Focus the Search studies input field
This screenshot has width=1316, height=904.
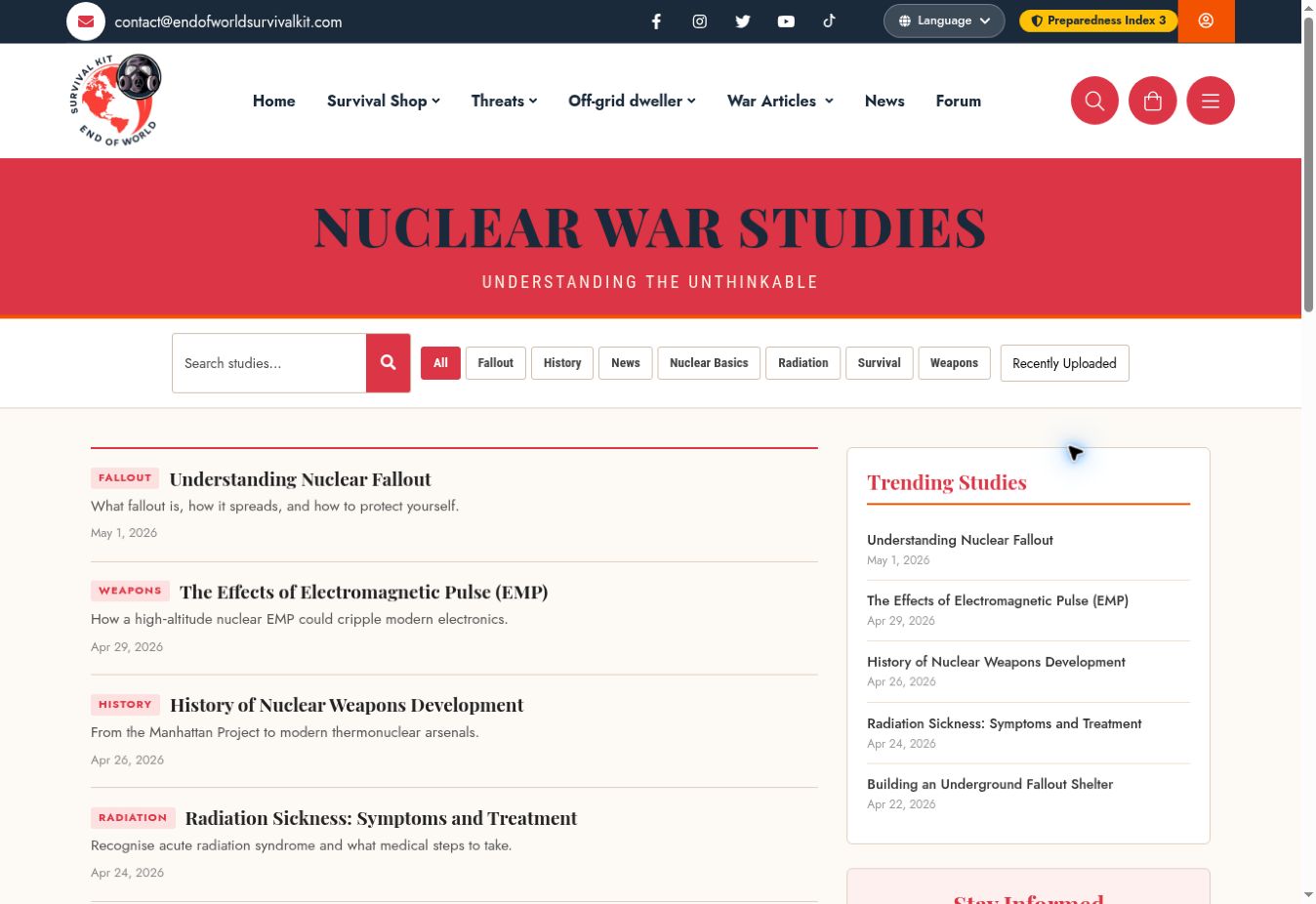coord(269,363)
